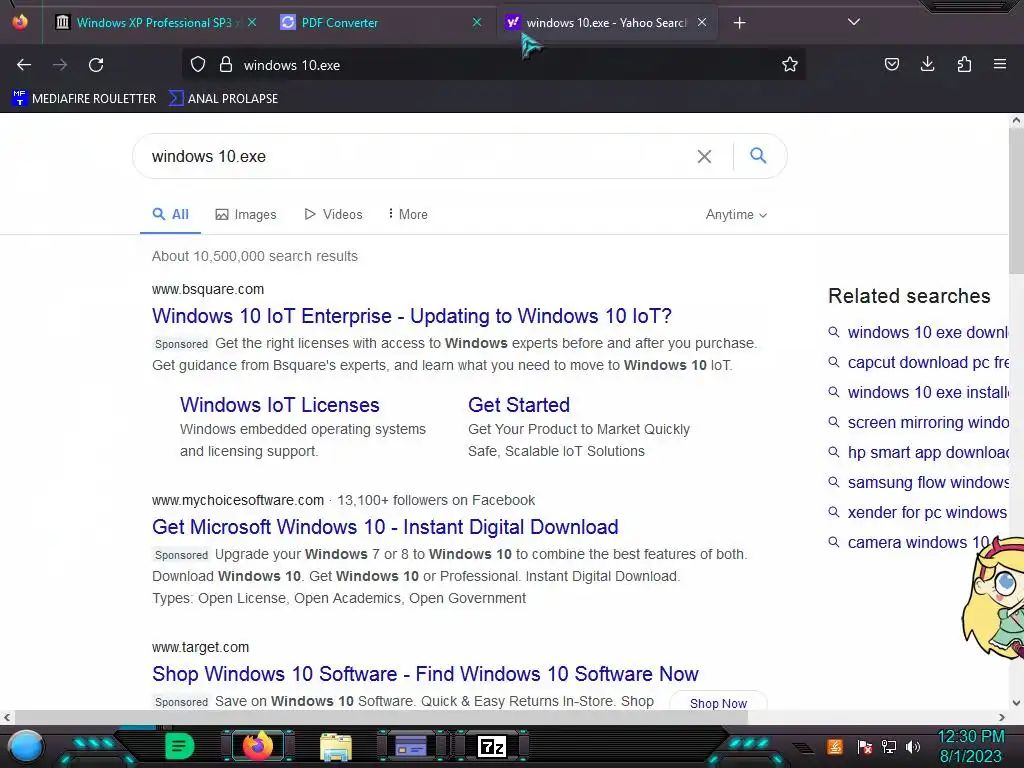Open Shop Windows 10 Software result
The height and width of the screenshot is (768, 1024).
(425, 674)
